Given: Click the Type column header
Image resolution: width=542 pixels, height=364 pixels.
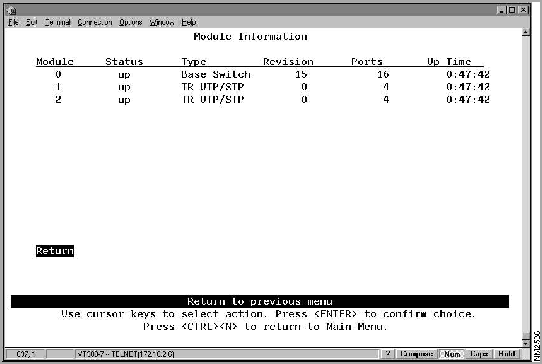Looking at the screenshot, I should pos(194,62).
